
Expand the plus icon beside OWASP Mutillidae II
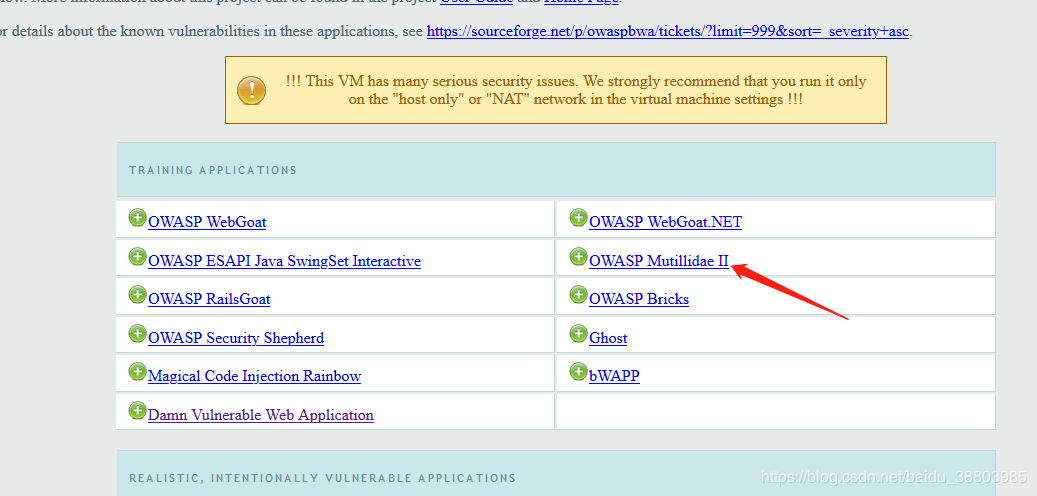[x=578, y=257]
